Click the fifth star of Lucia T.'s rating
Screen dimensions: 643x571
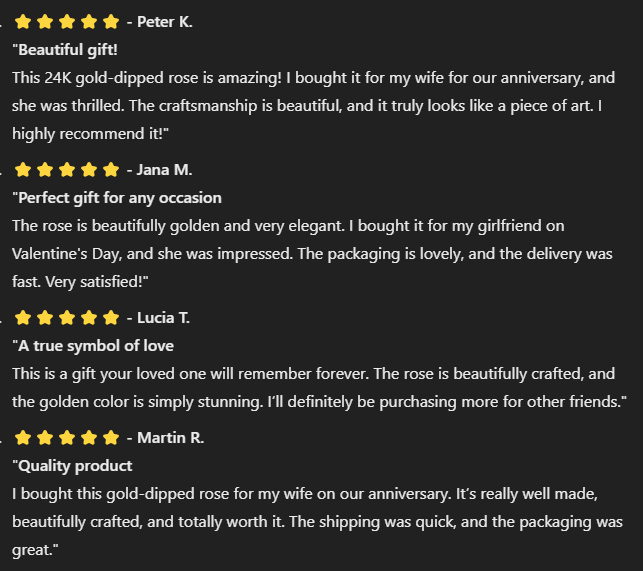tap(111, 317)
